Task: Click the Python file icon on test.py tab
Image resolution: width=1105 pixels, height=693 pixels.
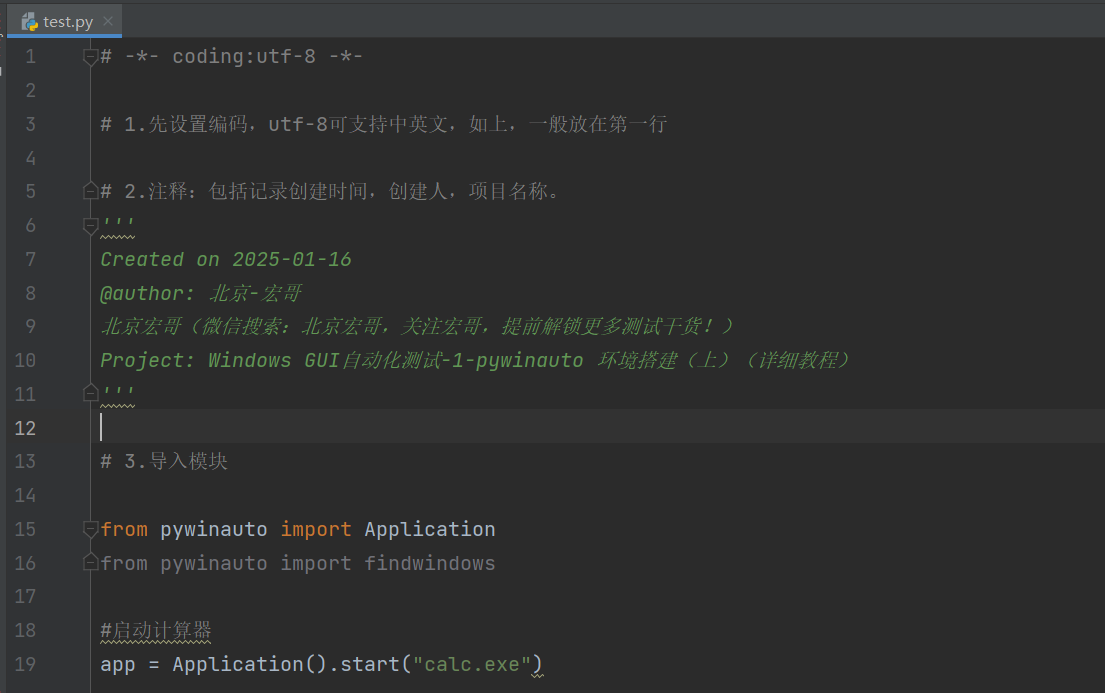Action: tap(30, 20)
